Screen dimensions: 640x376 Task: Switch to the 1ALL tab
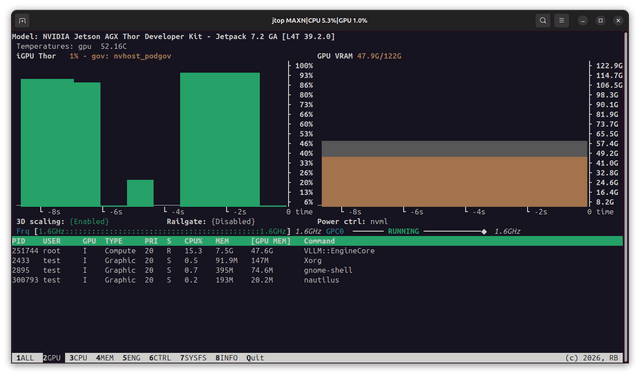coord(25,358)
